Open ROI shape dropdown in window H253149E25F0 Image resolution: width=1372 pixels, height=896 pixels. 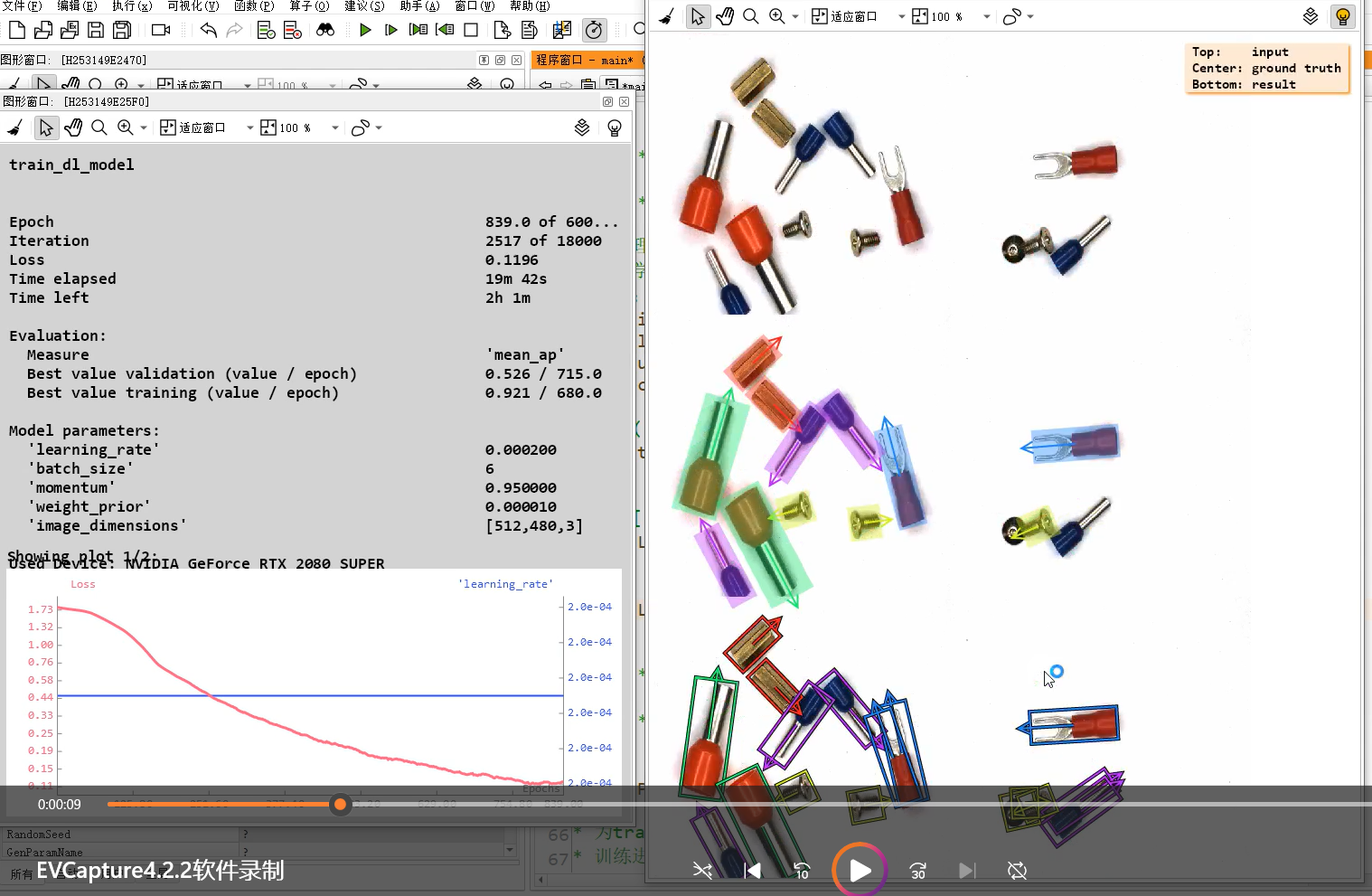pyautogui.click(x=379, y=128)
